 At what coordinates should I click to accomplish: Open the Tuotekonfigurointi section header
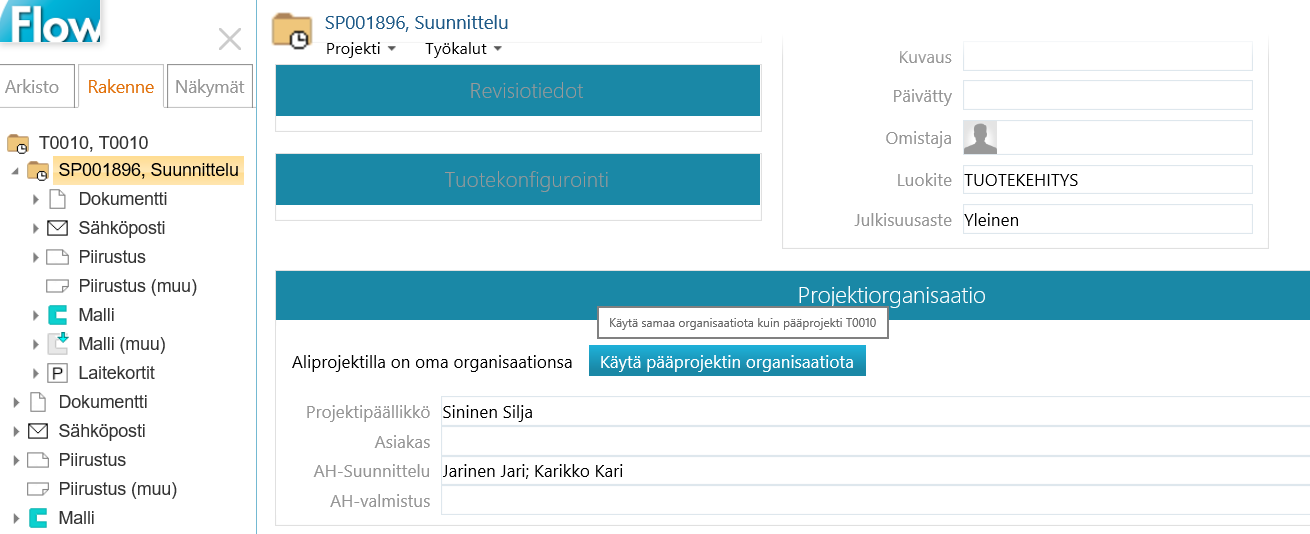coord(518,181)
